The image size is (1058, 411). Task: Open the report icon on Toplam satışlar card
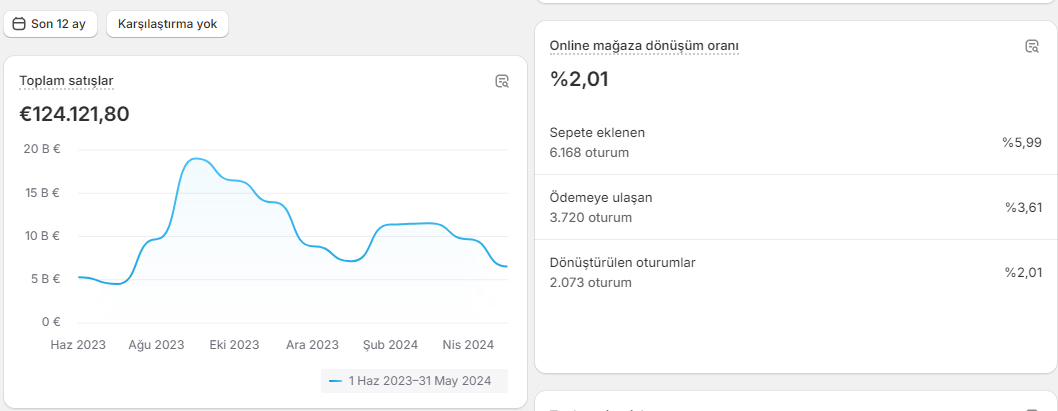click(501, 82)
